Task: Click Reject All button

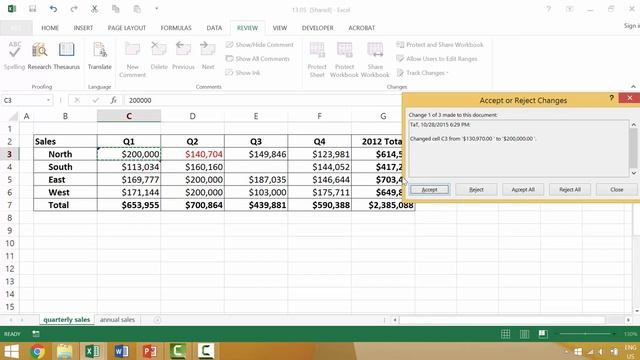Action: click(x=570, y=189)
